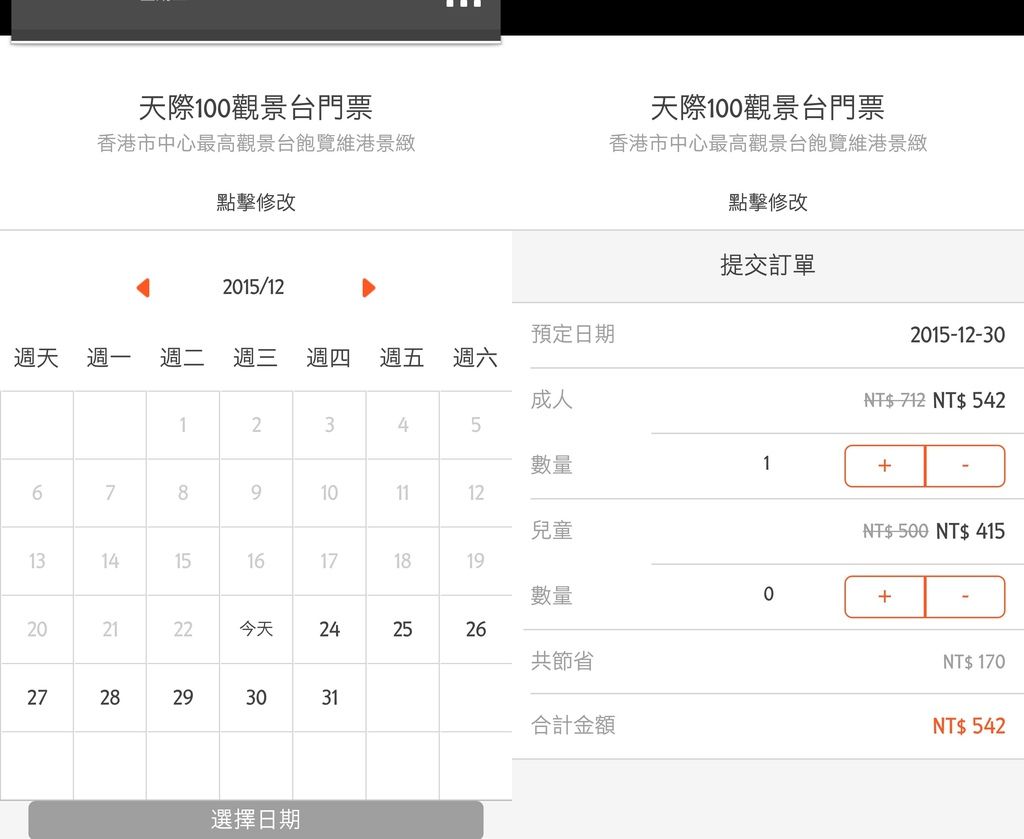Image resolution: width=1024 pixels, height=839 pixels.
Task: Go to next month with right arrow
Action: tap(368, 287)
